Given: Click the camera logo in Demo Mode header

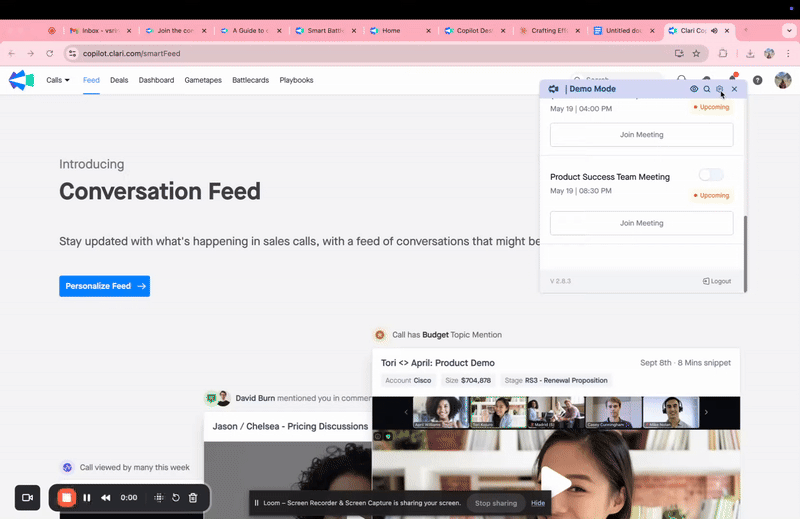Looking at the screenshot, I should click(554, 89).
